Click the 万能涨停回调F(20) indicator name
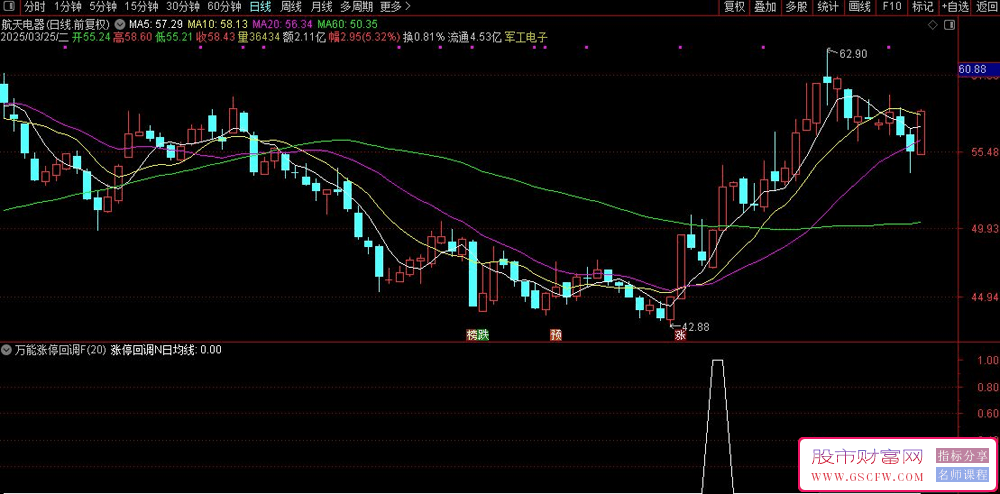 click(x=59, y=349)
